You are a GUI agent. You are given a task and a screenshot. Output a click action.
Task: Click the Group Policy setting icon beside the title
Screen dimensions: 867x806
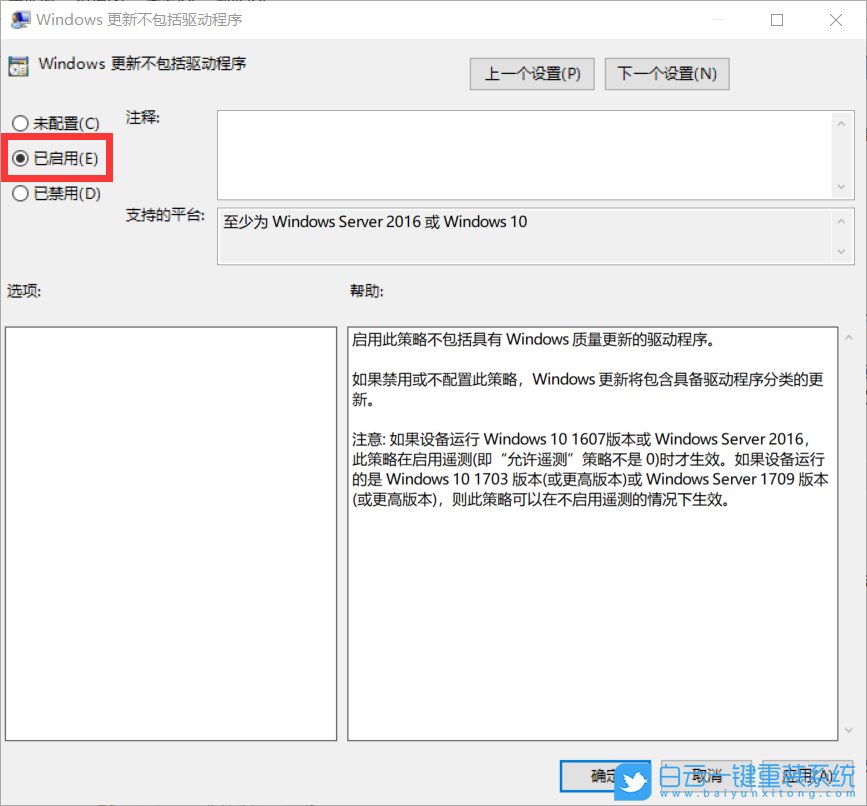tap(17, 64)
